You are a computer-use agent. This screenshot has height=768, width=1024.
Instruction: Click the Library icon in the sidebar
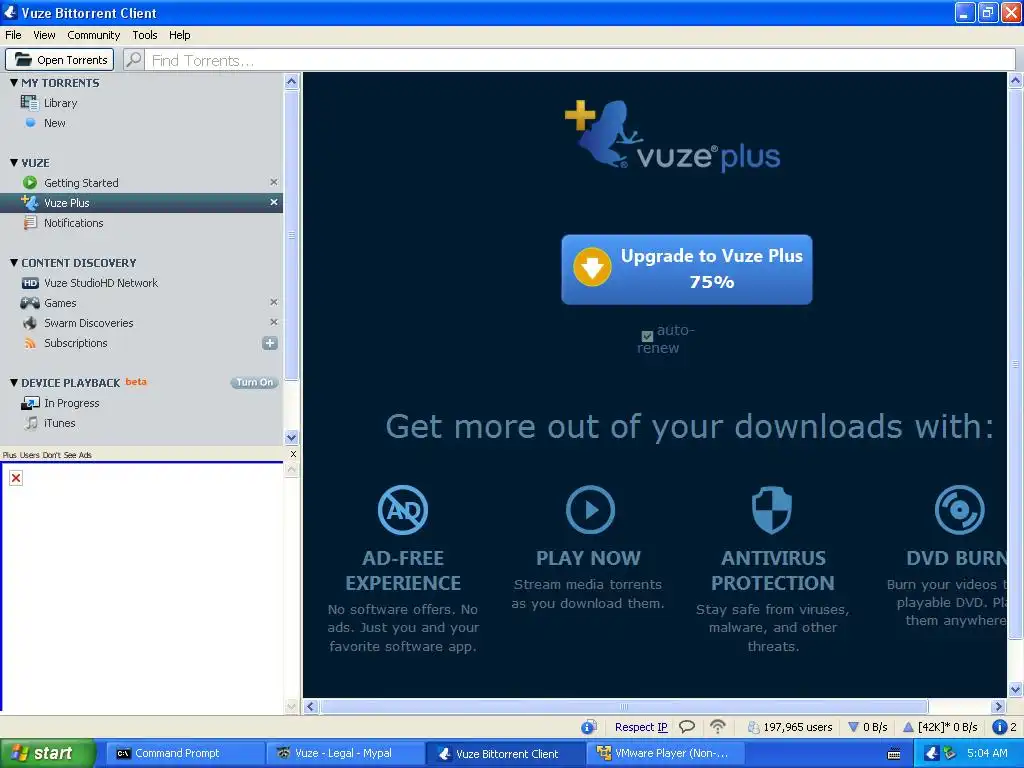[x=29, y=103]
